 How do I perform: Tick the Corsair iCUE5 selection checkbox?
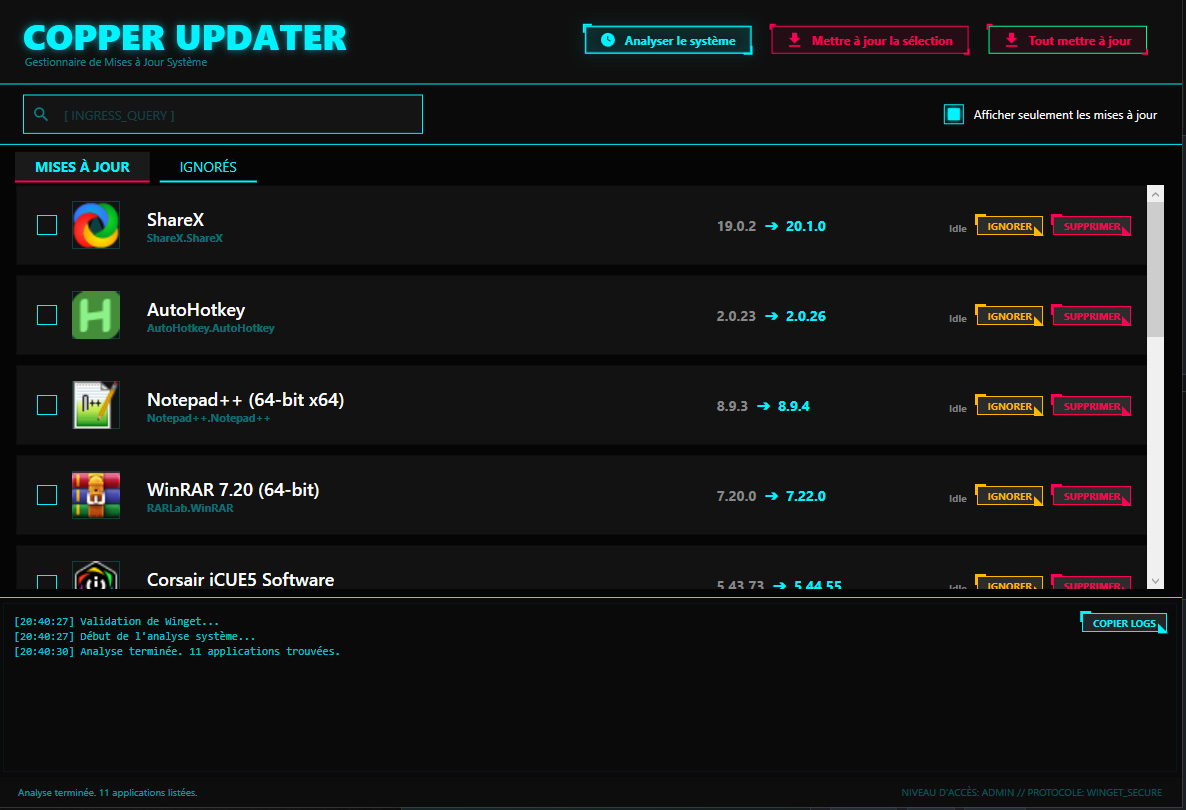47,582
